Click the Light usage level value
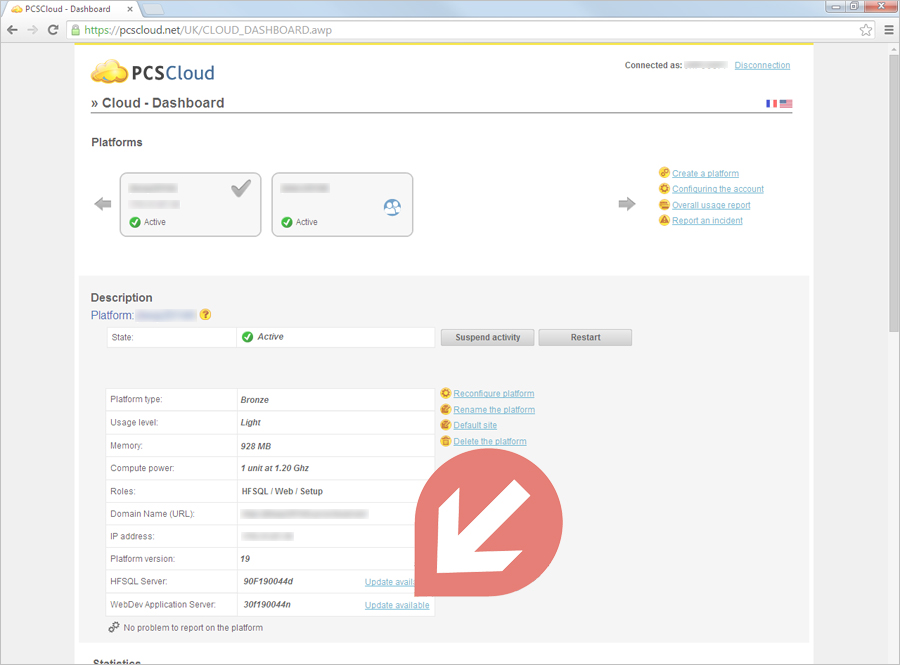The height and width of the screenshot is (665, 900). coord(250,422)
